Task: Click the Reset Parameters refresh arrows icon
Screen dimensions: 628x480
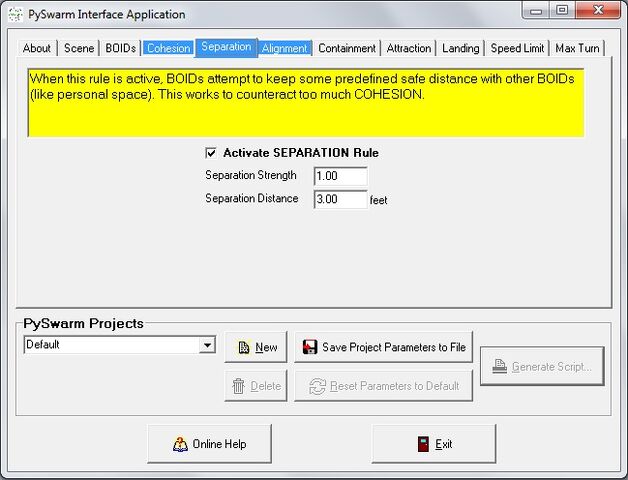Action: 317,386
